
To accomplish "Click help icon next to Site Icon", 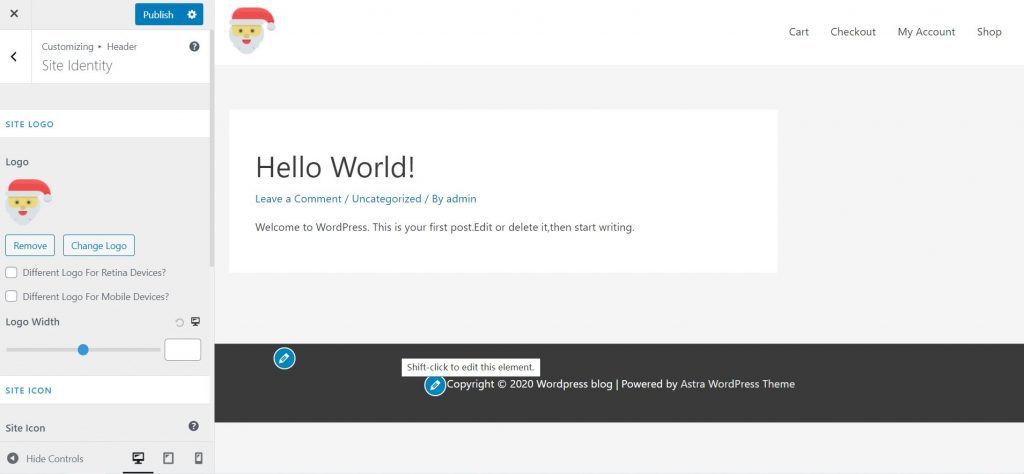I will [x=194, y=426].
